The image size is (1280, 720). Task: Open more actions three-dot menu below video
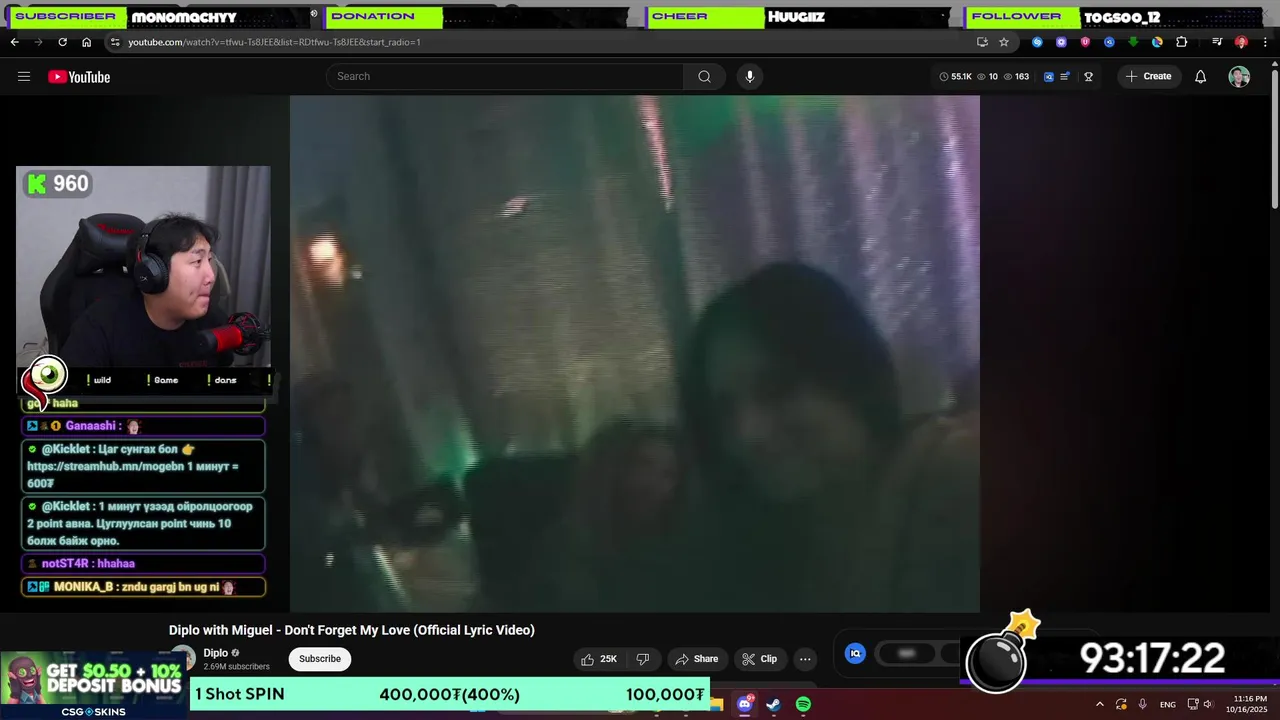pyautogui.click(x=805, y=659)
